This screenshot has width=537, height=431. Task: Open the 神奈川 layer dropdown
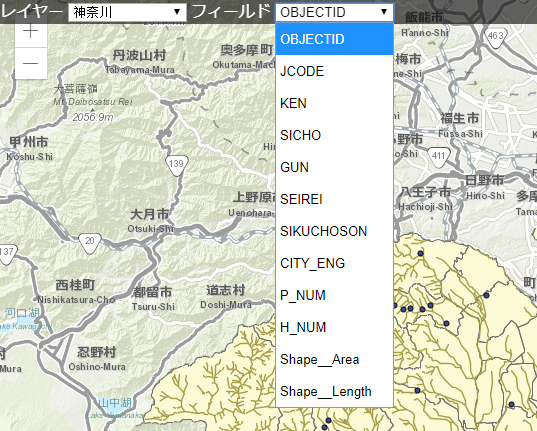[x=127, y=12]
